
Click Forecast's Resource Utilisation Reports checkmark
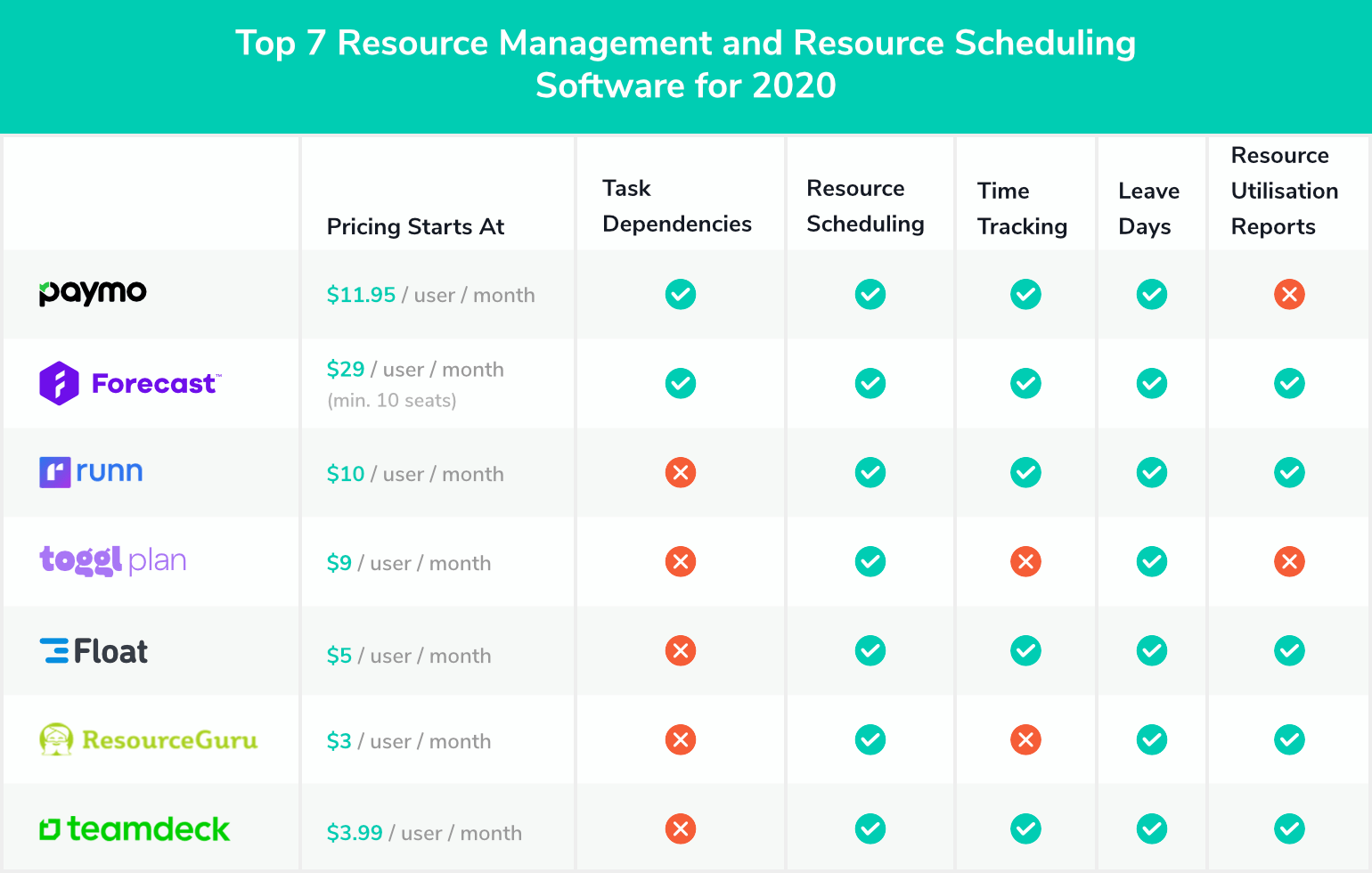tap(1289, 383)
